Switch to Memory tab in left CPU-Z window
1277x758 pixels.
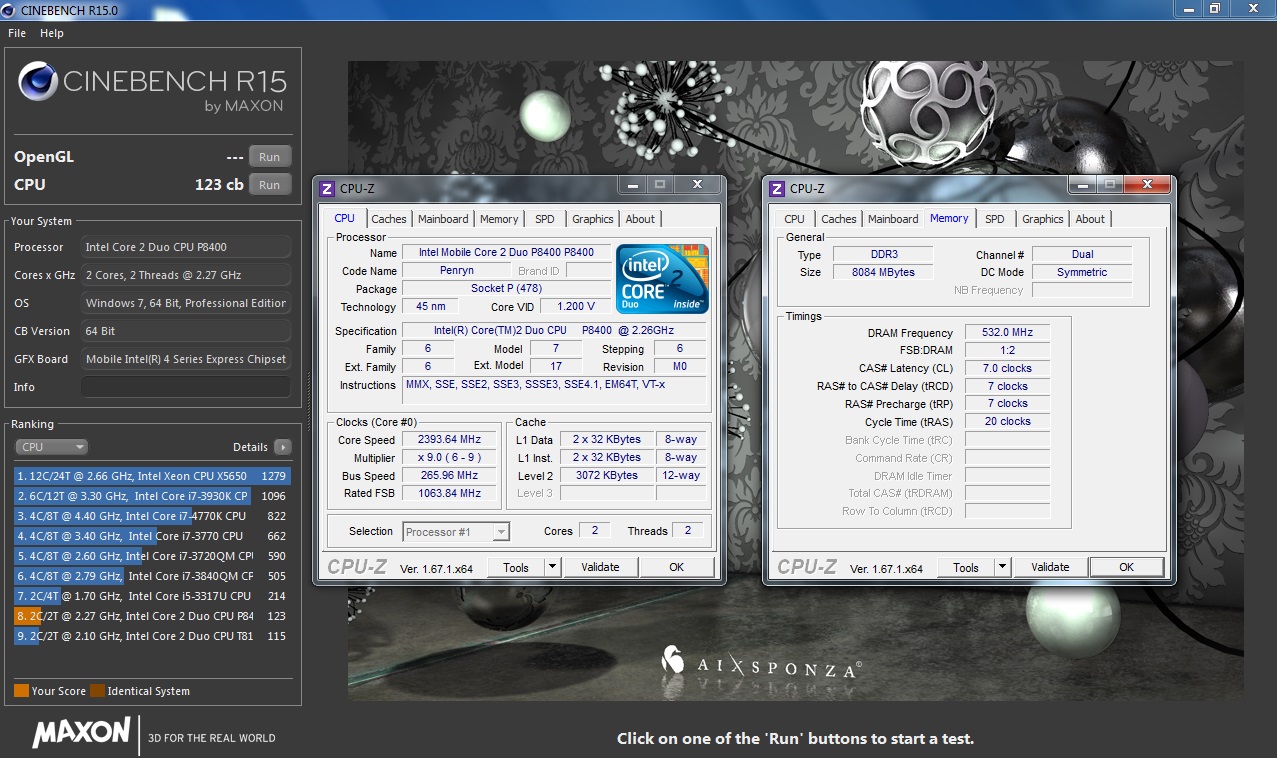pyautogui.click(x=499, y=219)
